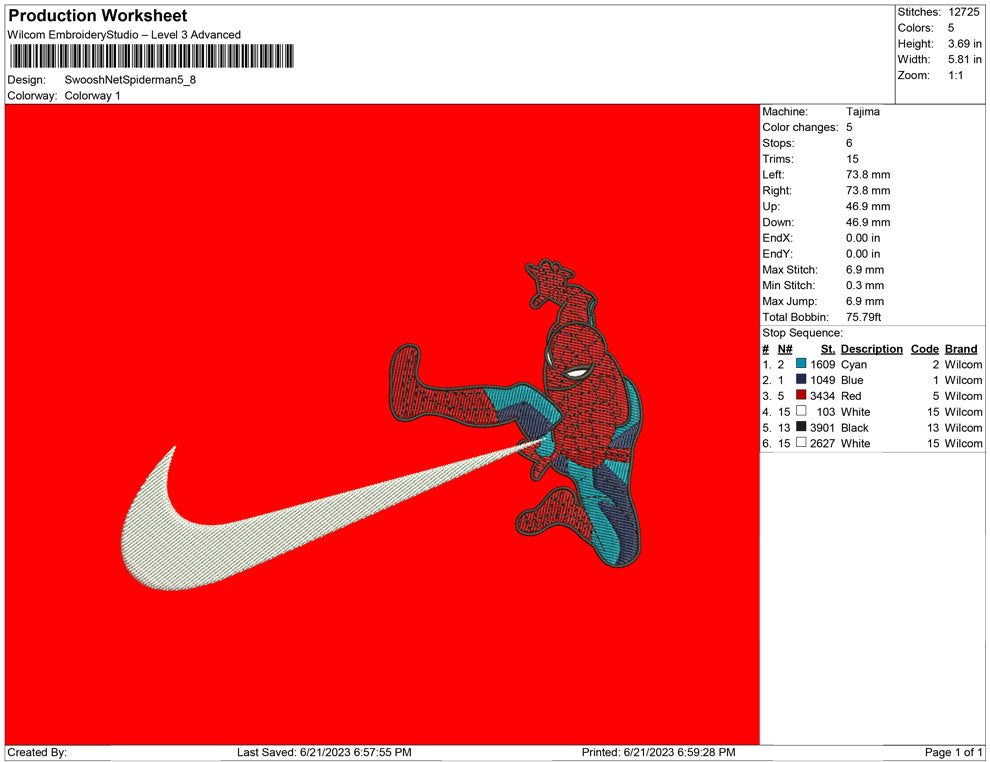This screenshot has width=990, height=762.
Task: Click the Total Bobbin value '75.79ft'
Action: tap(863, 316)
